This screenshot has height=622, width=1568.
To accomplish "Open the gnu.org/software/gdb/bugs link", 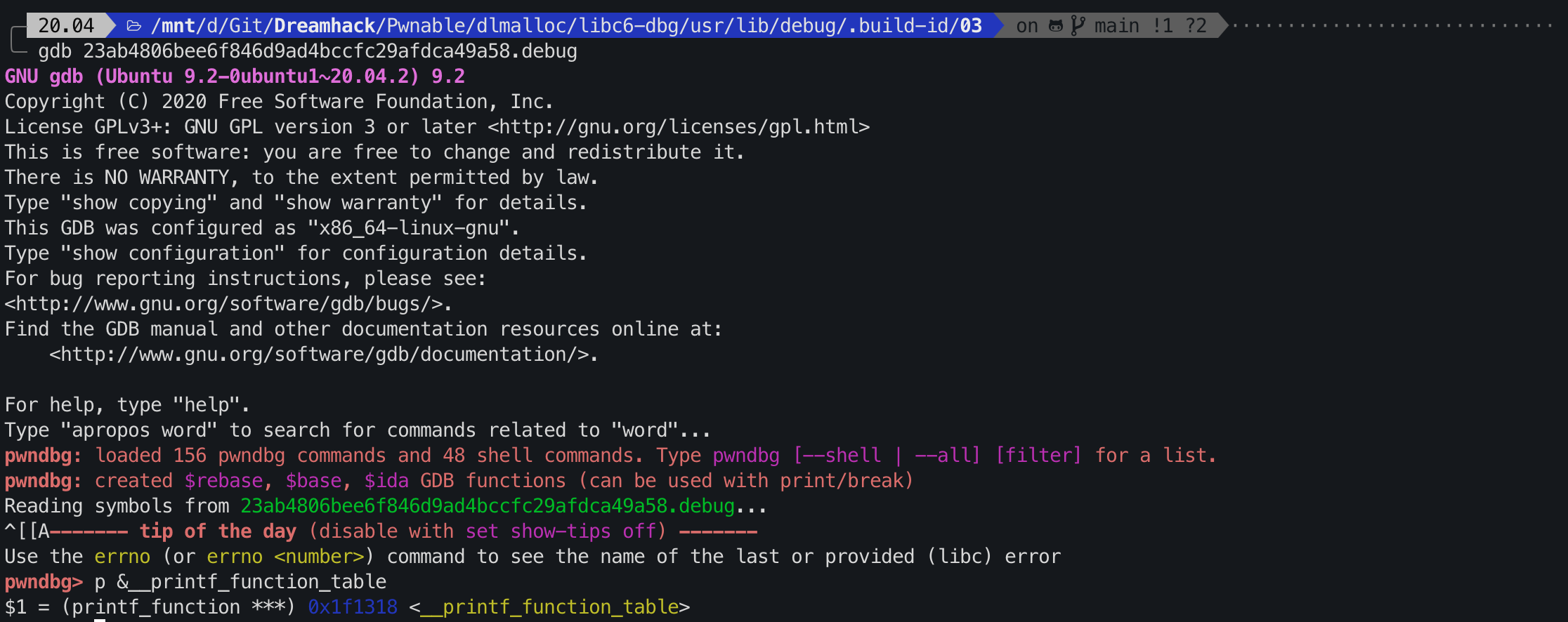I will (x=224, y=304).
